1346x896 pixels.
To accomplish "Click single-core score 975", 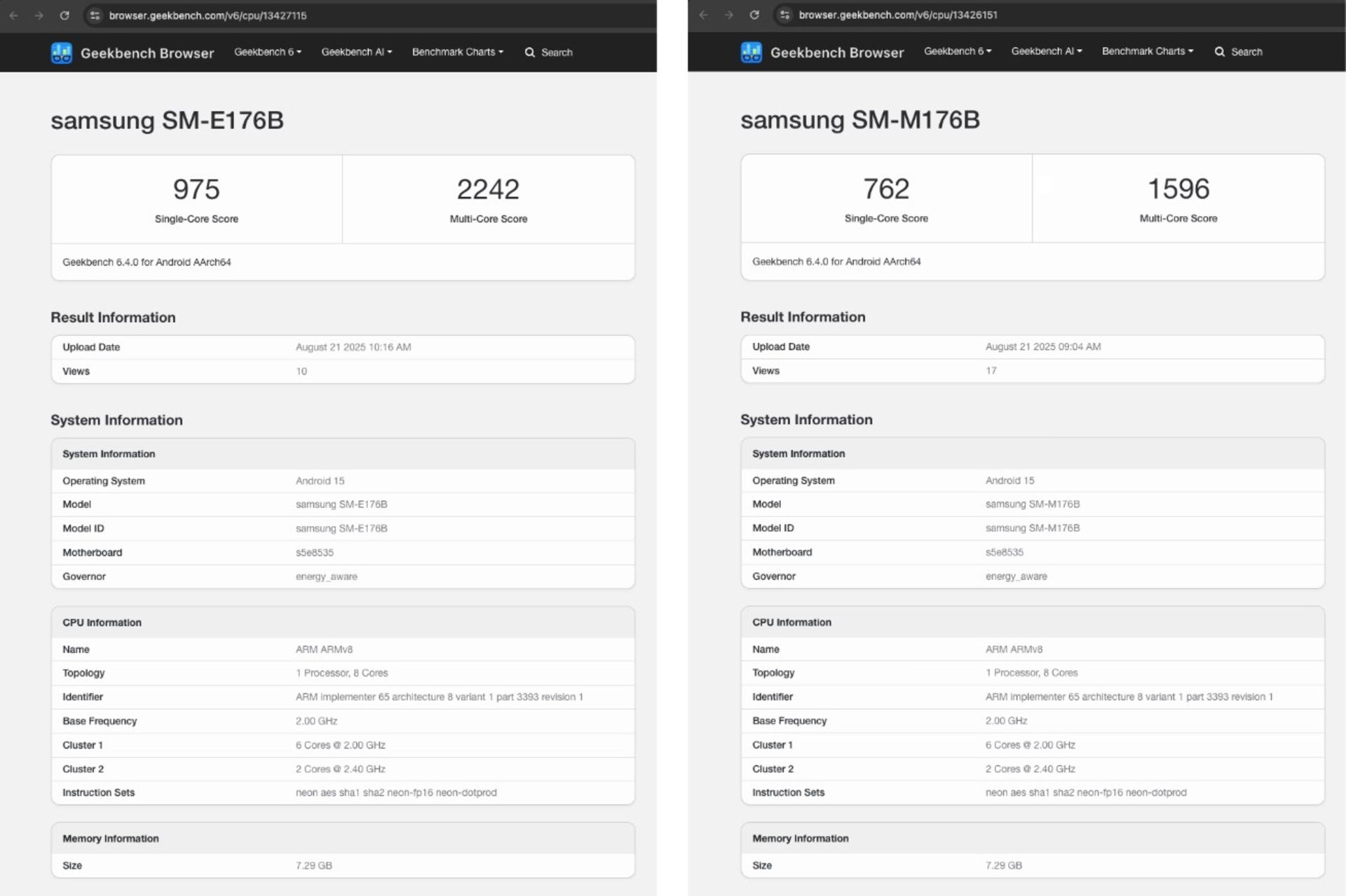I will click(196, 189).
